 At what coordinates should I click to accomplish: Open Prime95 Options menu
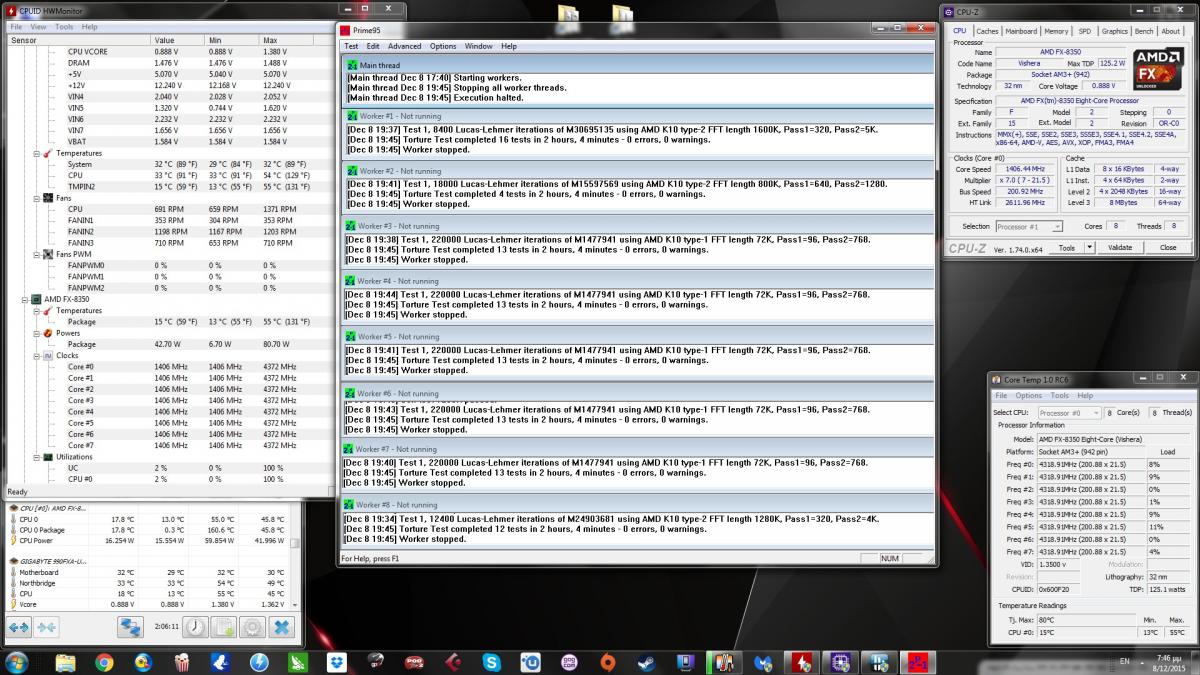tap(443, 46)
